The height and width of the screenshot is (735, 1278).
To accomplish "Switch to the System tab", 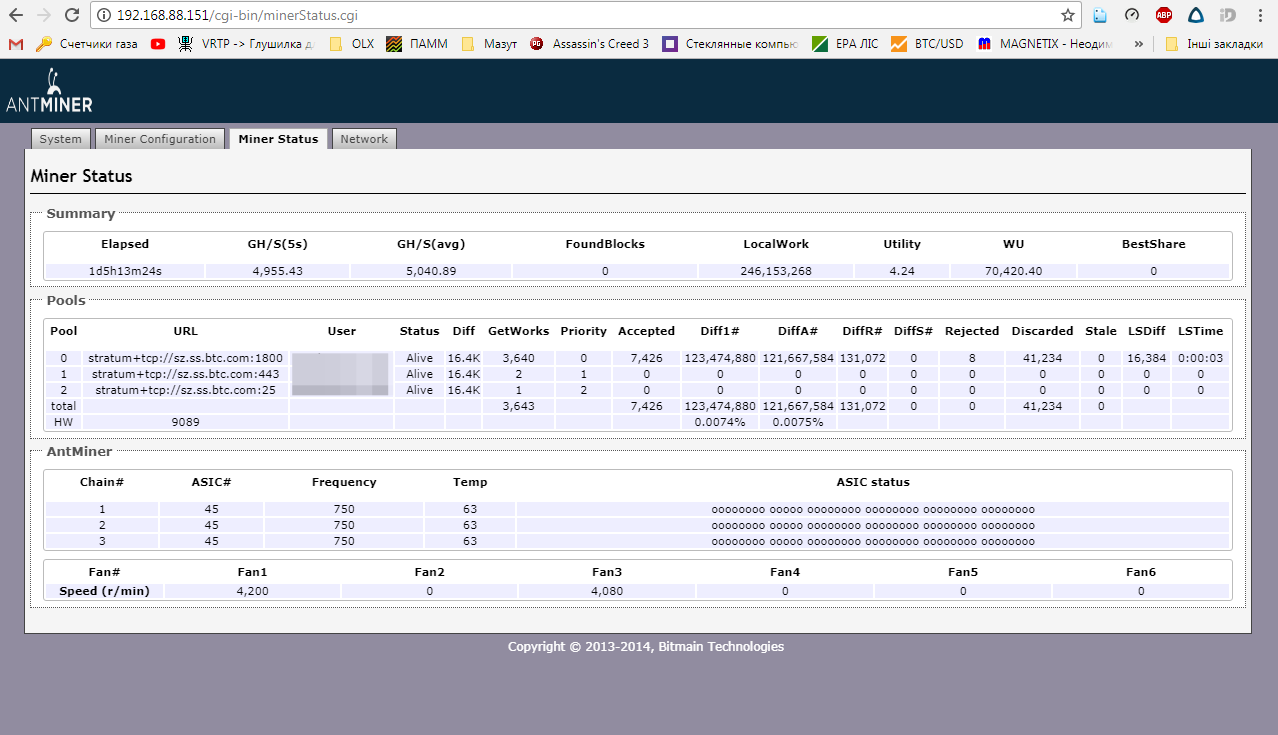I will coord(61,139).
